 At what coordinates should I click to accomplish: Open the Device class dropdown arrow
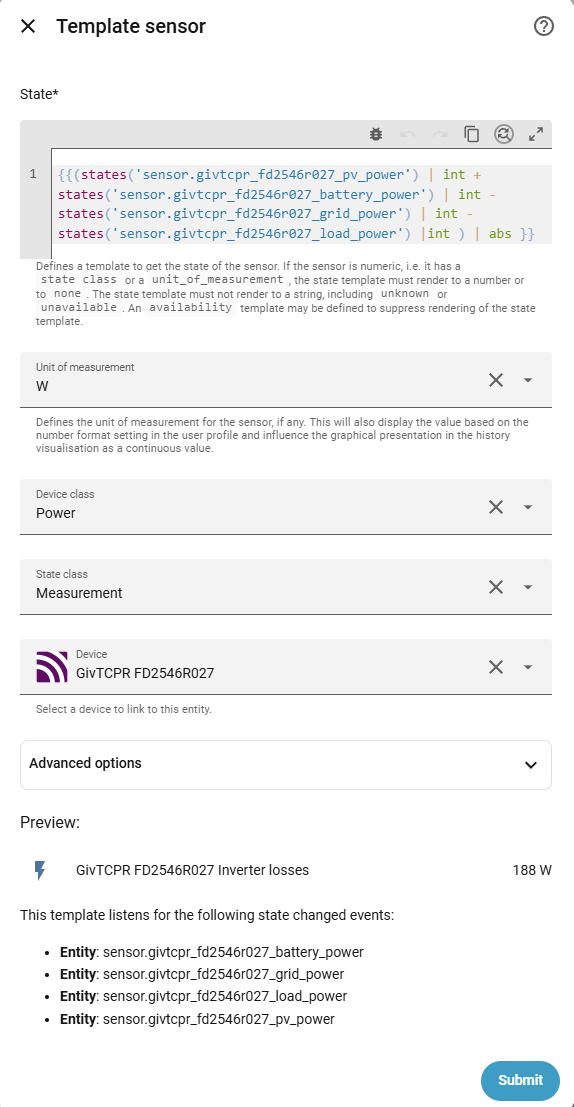click(x=528, y=507)
